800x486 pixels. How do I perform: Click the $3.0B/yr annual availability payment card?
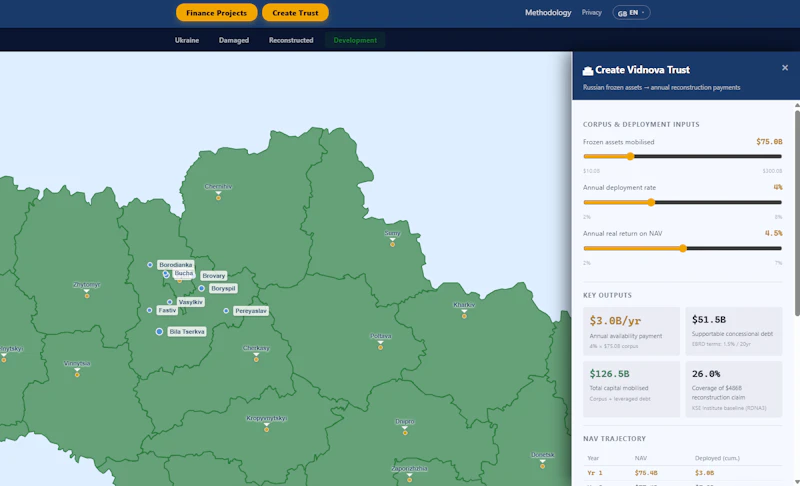coord(632,331)
